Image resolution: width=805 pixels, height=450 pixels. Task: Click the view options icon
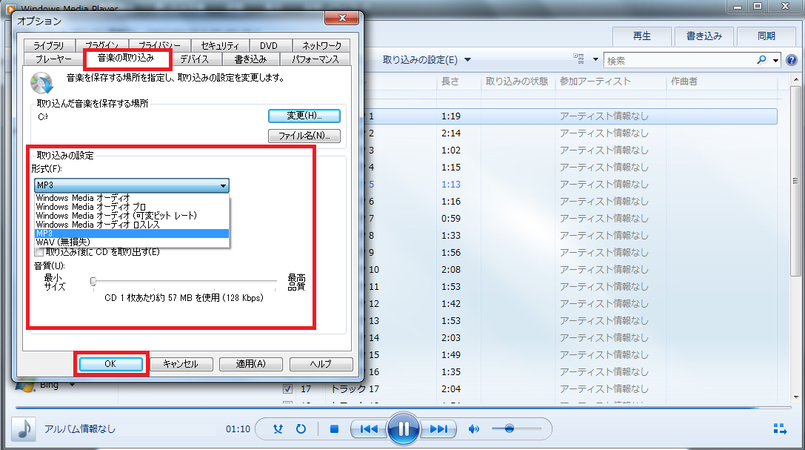tap(579, 59)
